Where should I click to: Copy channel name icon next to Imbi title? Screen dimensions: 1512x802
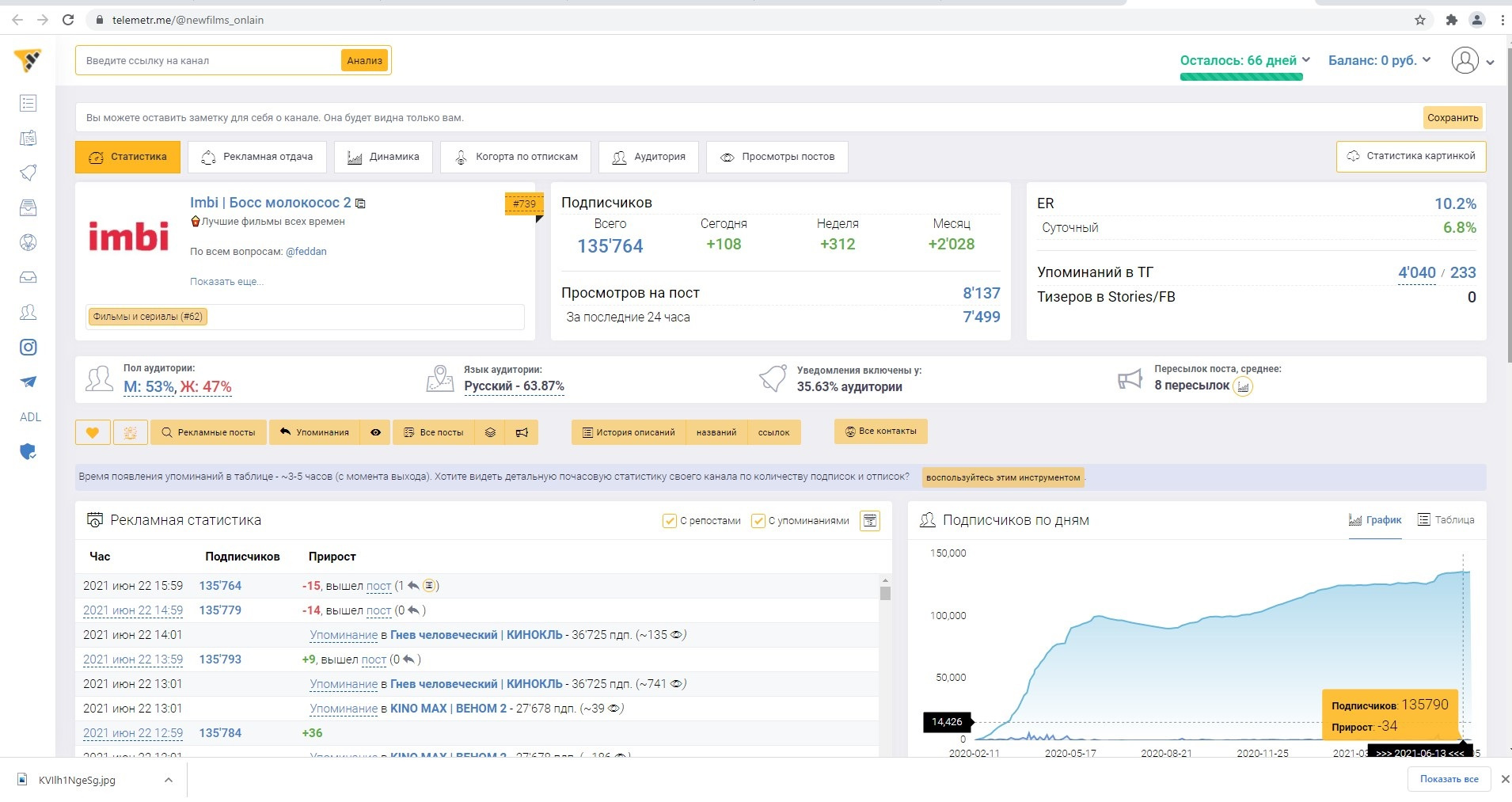coord(361,203)
